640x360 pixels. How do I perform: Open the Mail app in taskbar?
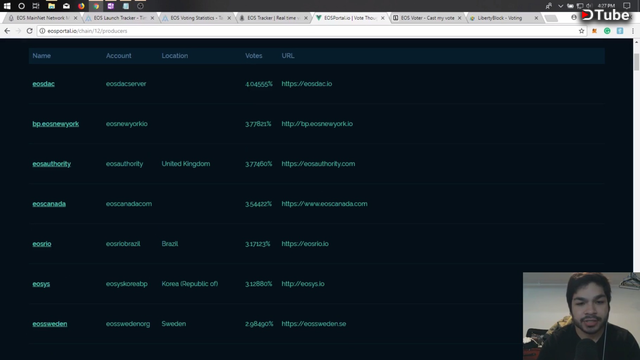66,6
